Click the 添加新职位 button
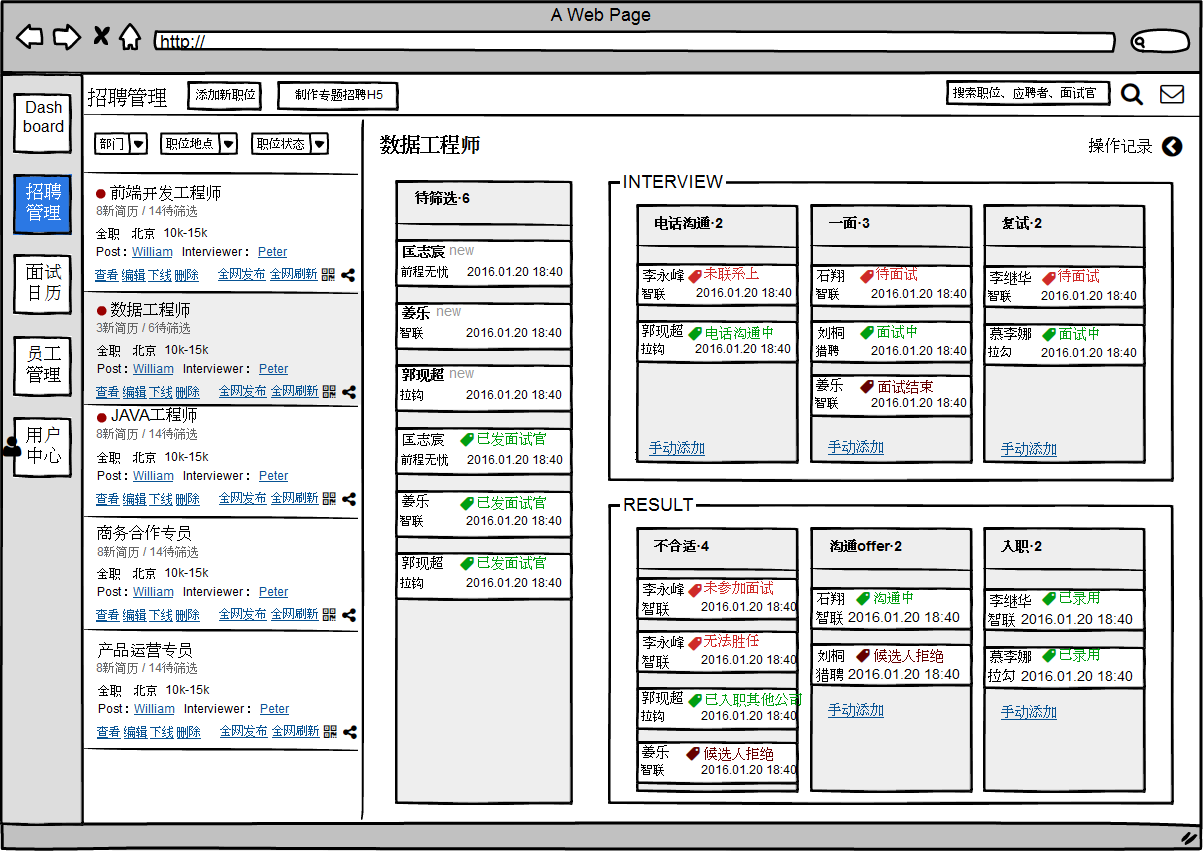 pos(225,96)
